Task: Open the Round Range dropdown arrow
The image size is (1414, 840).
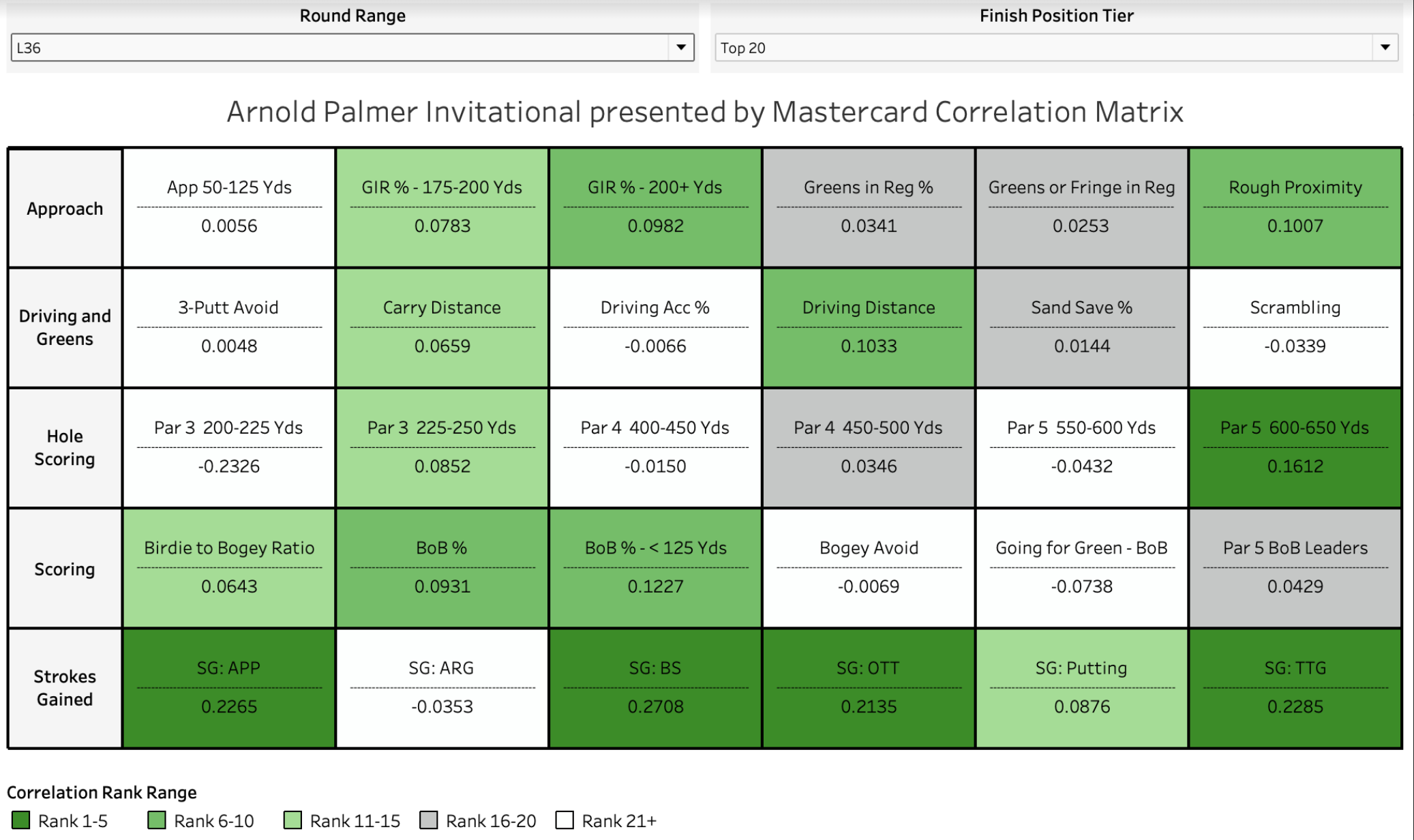Action: pyautogui.click(x=680, y=48)
